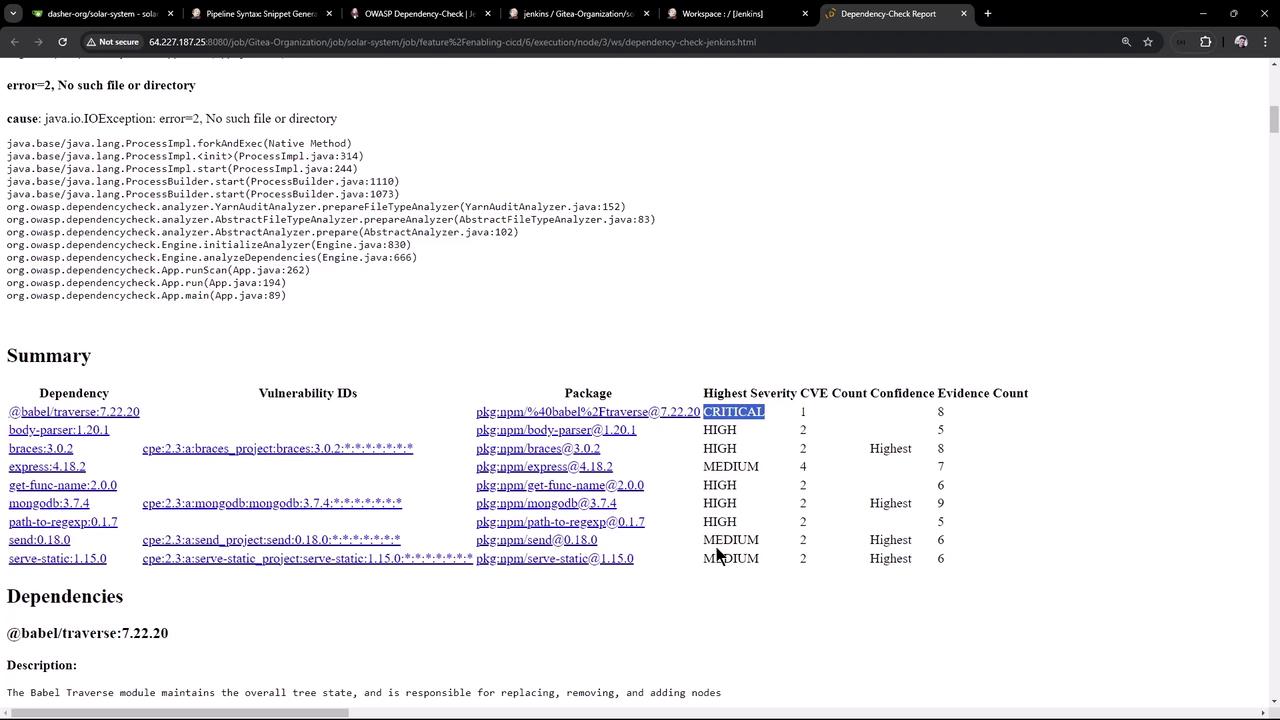Open pkg:npm/send@0.18.0 package link
This screenshot has height=720, width=1280.
536,540
